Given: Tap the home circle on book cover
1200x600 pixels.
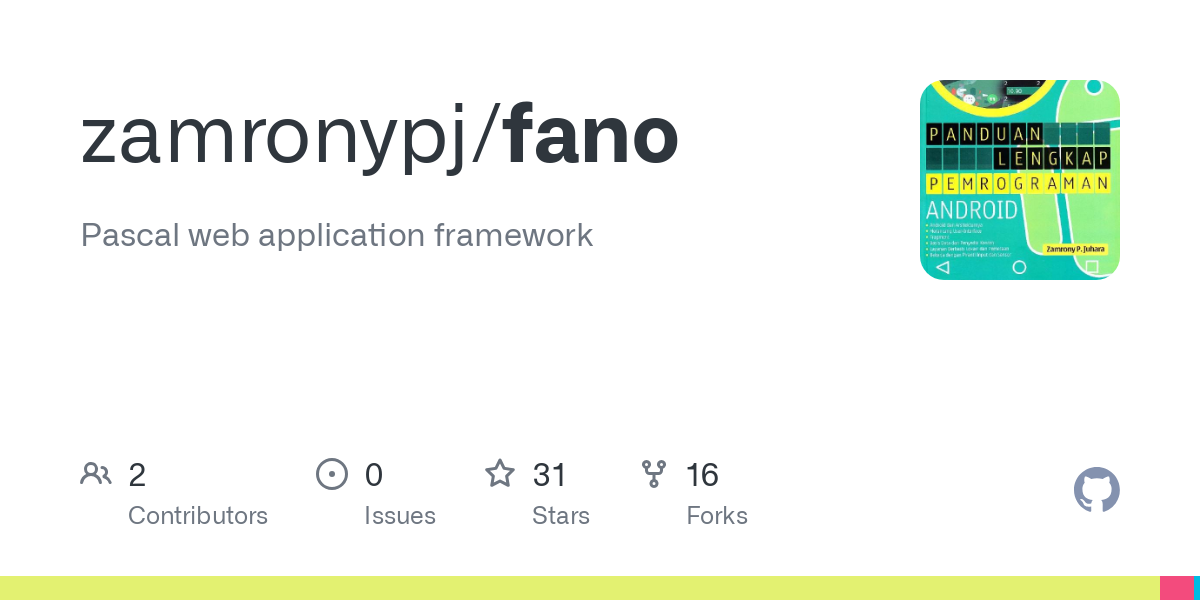Looking at the screenshot, I should 1019,268.
